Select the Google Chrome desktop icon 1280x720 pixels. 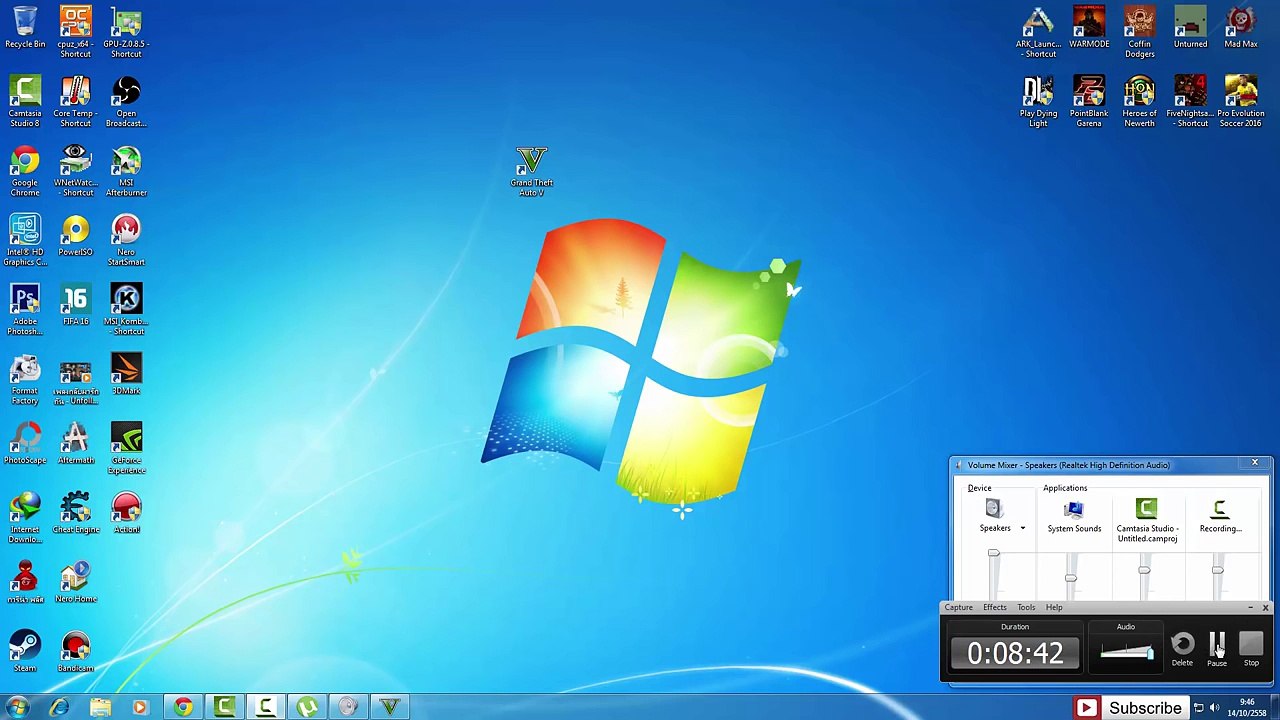coord(25,171)
